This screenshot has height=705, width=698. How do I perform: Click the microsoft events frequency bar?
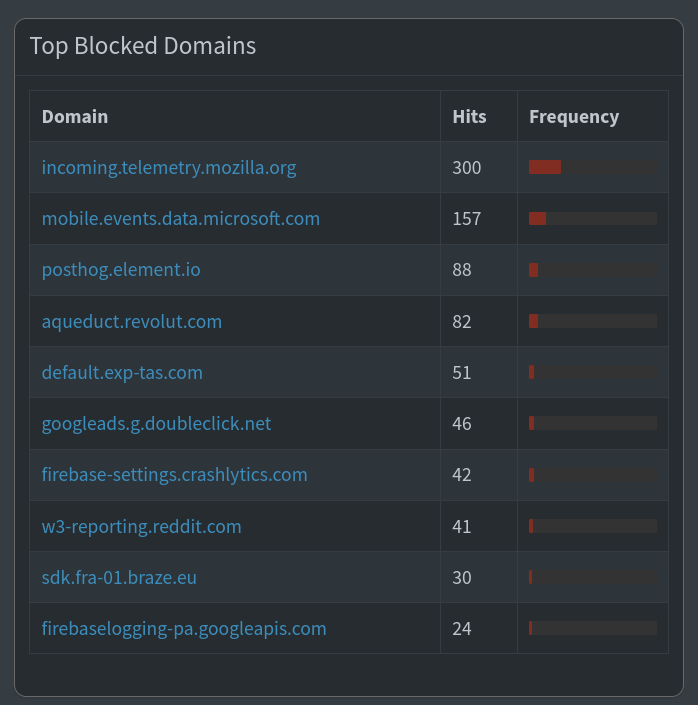[x=593, y=219]
